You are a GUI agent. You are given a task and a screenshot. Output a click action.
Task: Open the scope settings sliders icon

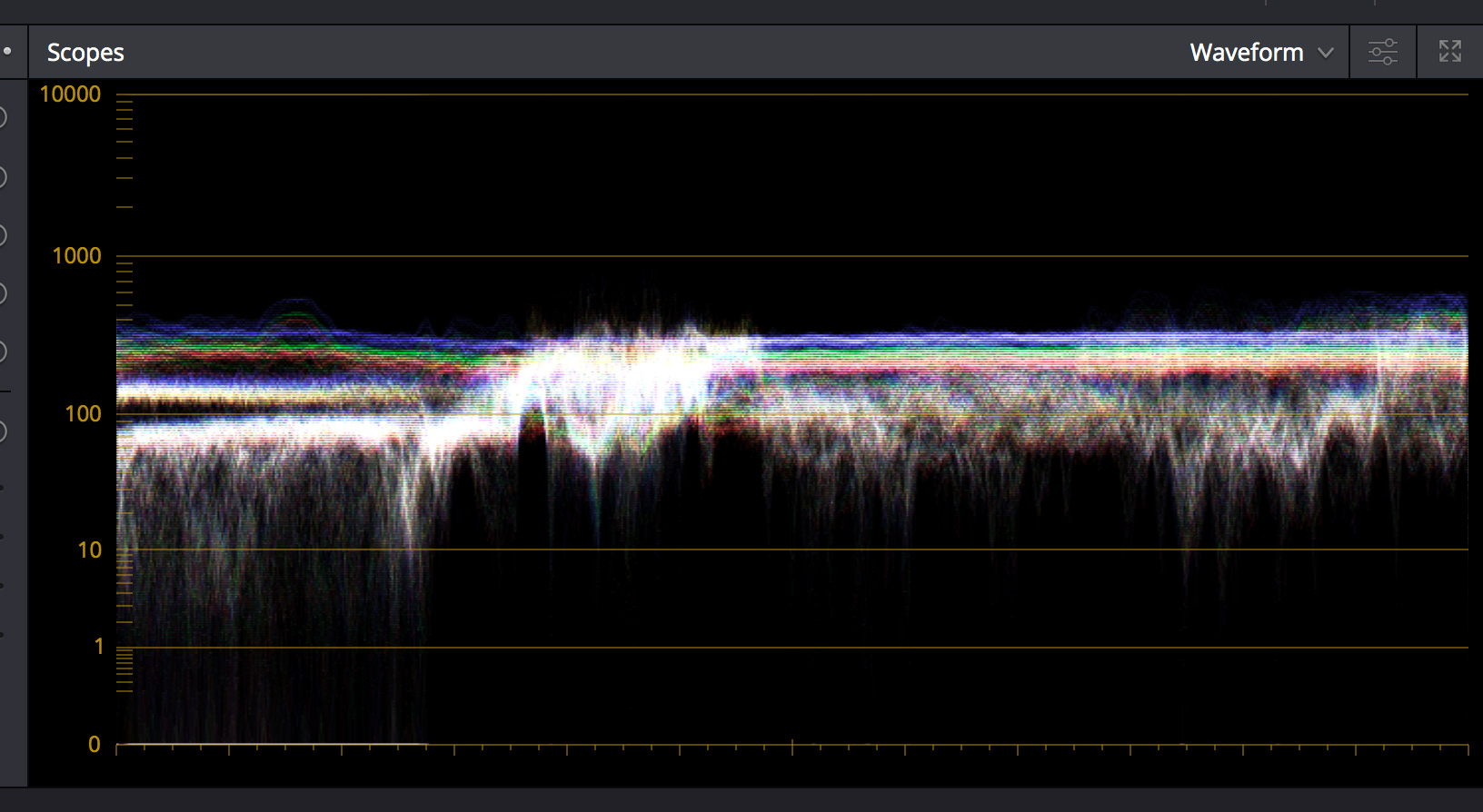point(1382,52)
